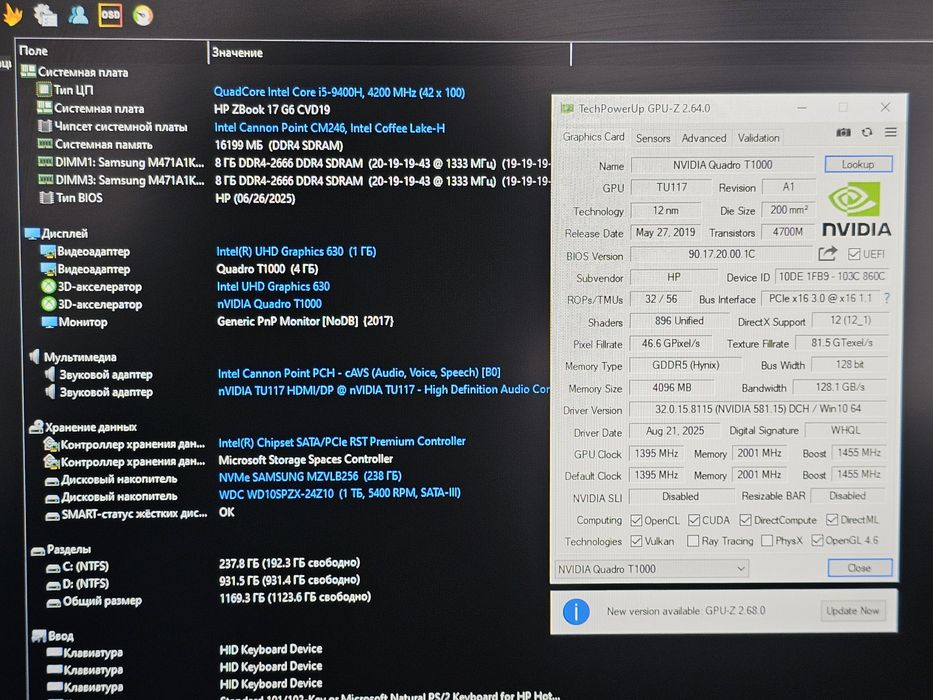Click the BIOS Version field 90.17.20.00.1C
This screenshot has width=933, height=700.
tap(721, 254)
